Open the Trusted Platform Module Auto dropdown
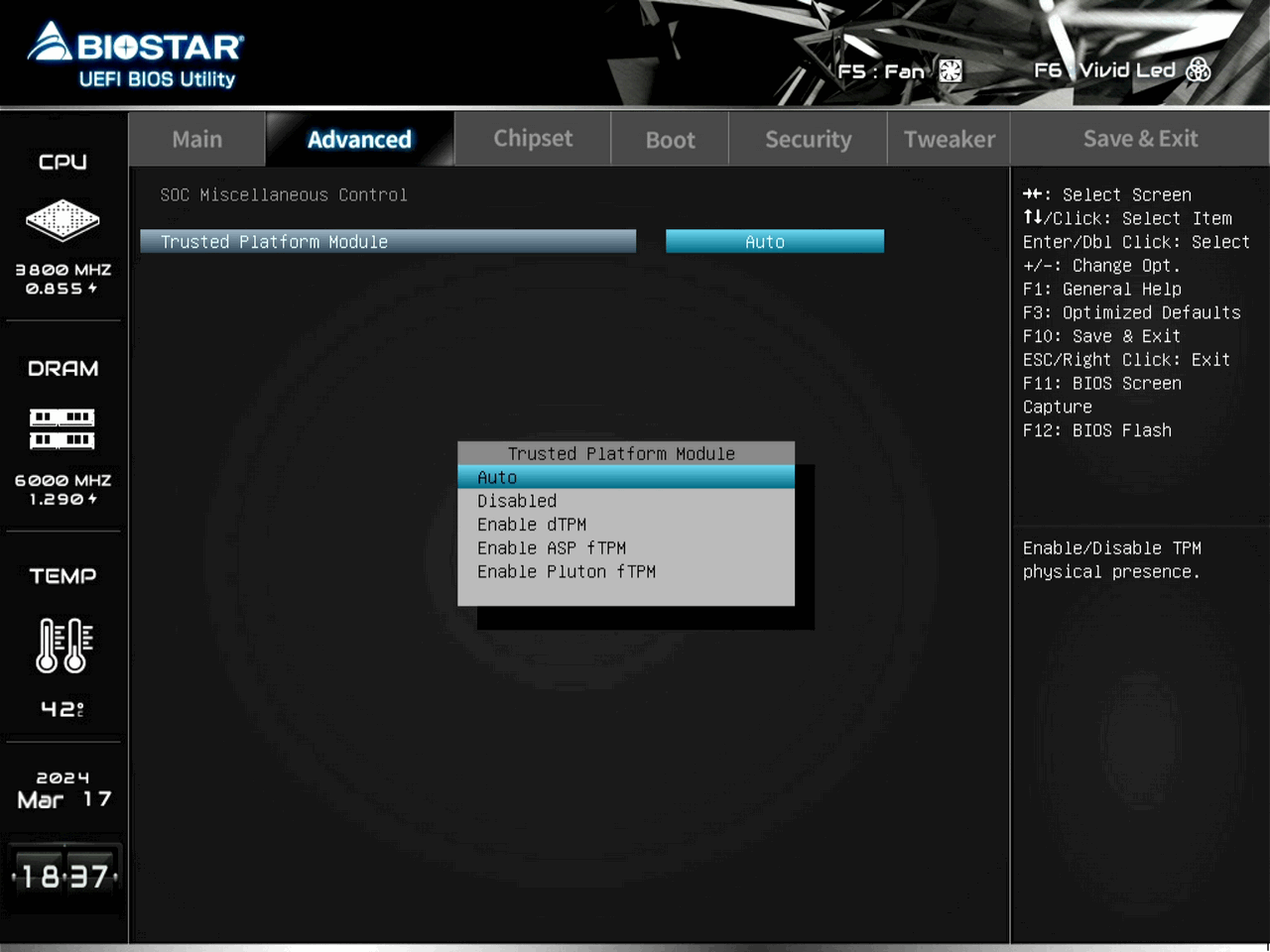The width and height of the screenshot is (1270, 952). [775, 242]
